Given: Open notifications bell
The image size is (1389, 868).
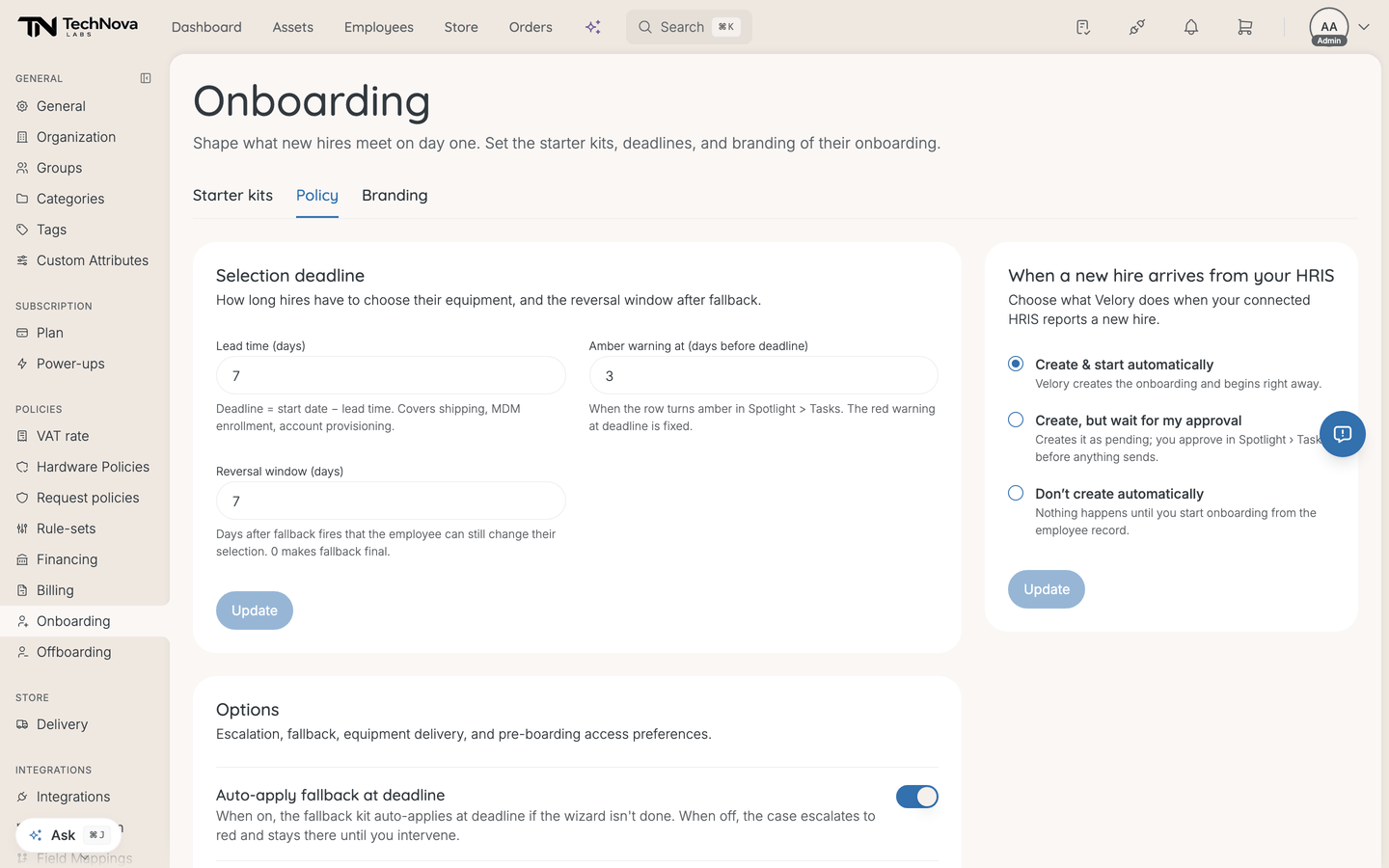Looking at the screenshot, I should [x=1191, y=27].
